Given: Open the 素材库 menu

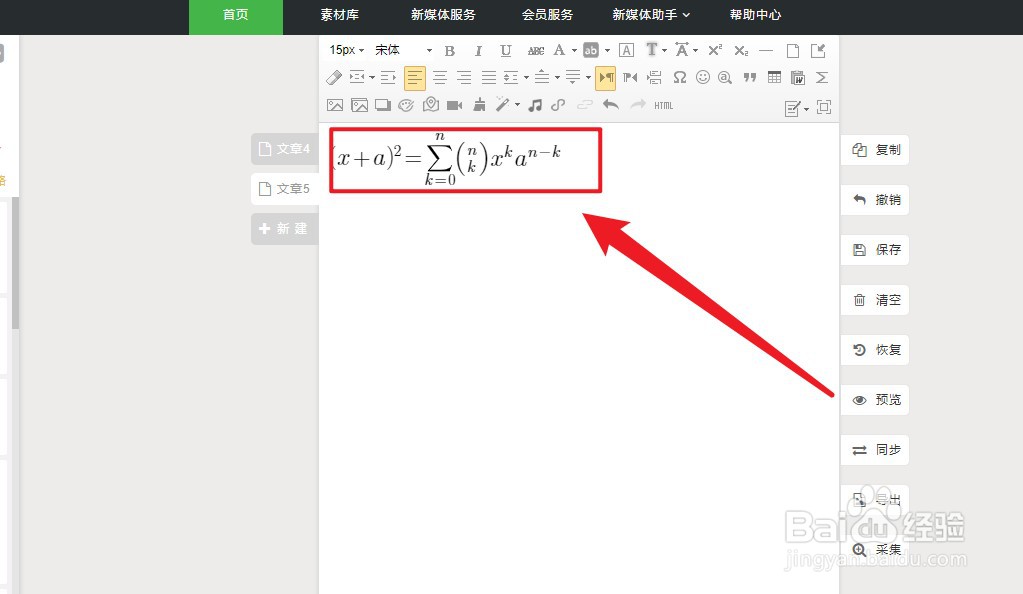Looking at the screenshot, I should pyautogui.click(x=340, y=15).
